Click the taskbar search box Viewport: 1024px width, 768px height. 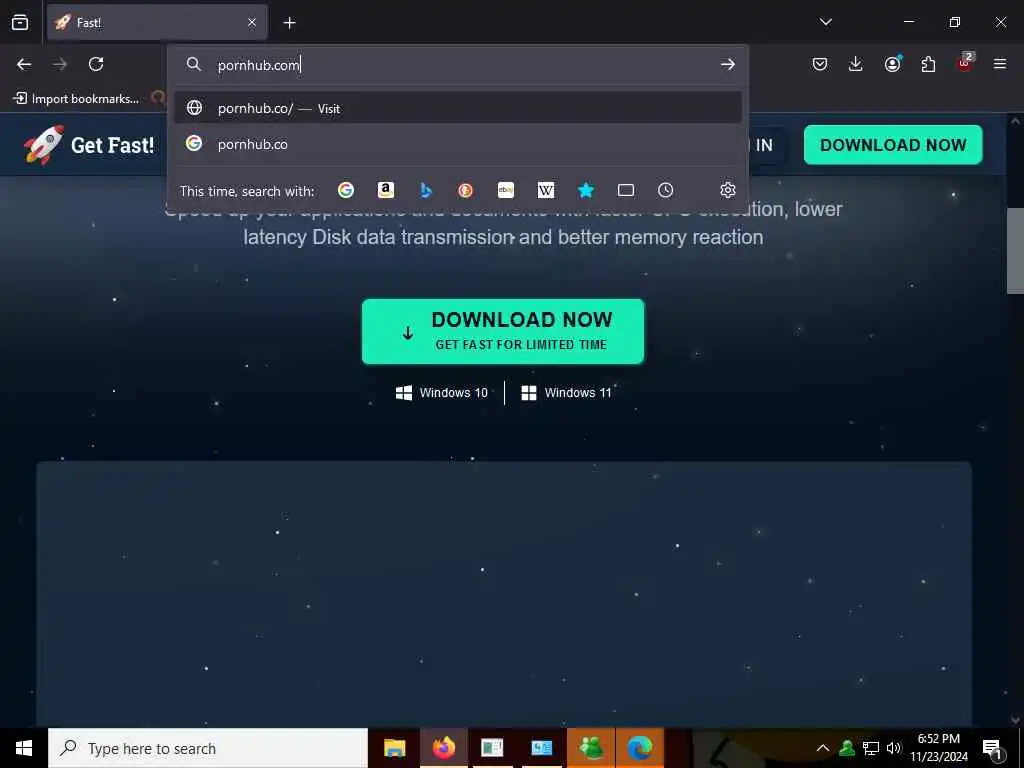point(208,748)
